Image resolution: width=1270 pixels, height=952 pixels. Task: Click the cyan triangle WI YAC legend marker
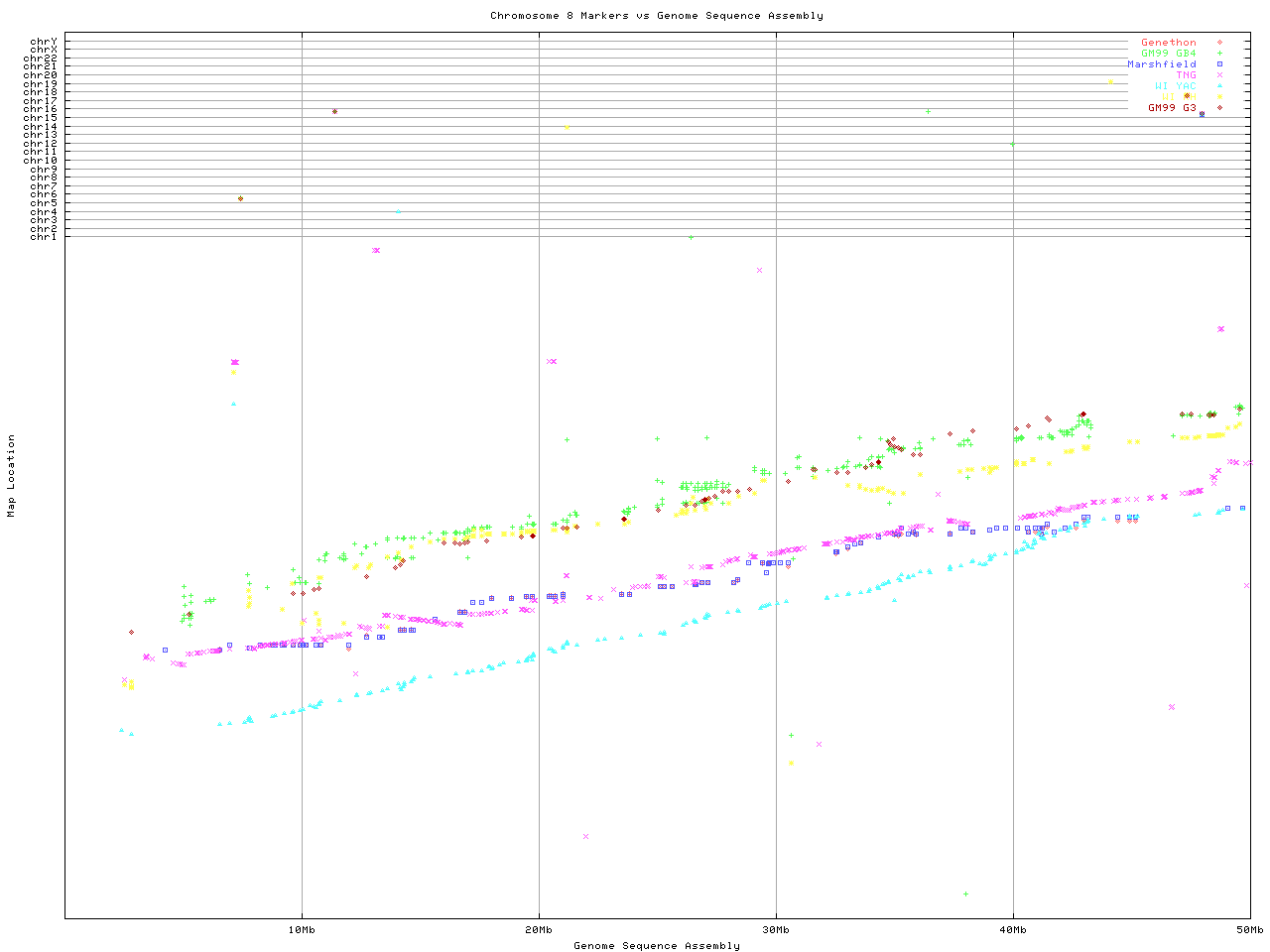pyautogui.click(x=1219, y=86)
